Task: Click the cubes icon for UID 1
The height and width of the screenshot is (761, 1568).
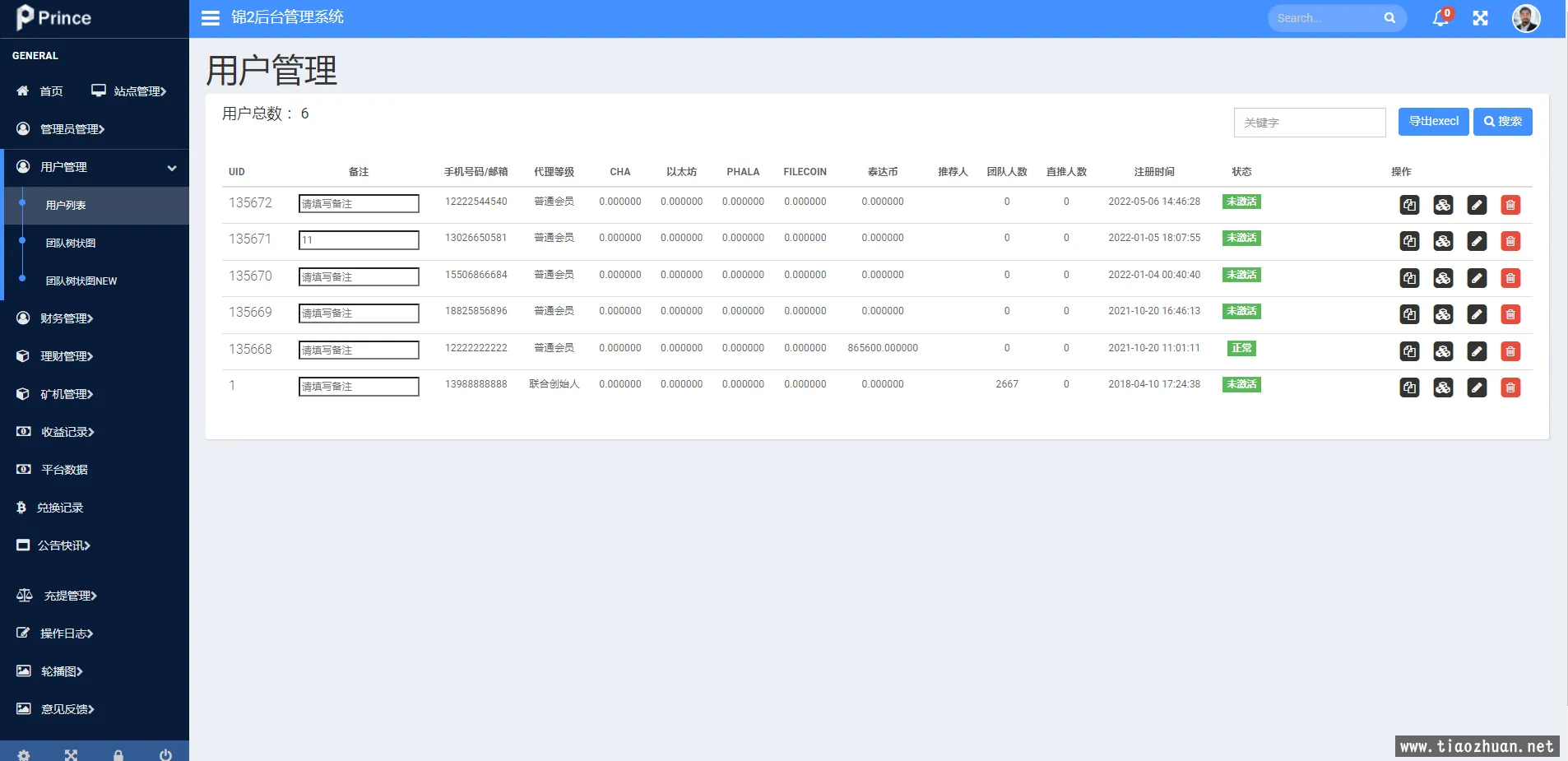Action: coord(1443,387)
